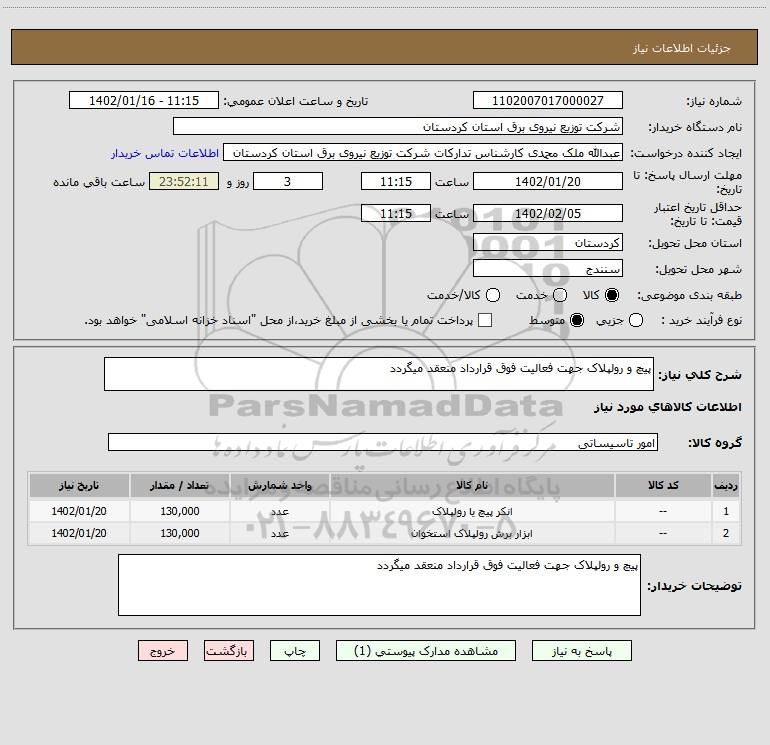Viewport: 770px width, 745px height.
Task: Click the کد کالا column header
Action: tap(663, 486)
